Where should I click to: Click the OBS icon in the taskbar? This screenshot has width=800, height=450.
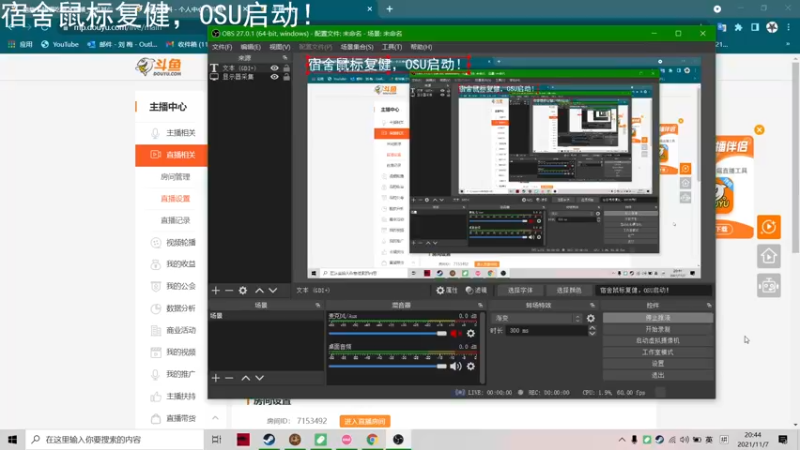(398, 439)
